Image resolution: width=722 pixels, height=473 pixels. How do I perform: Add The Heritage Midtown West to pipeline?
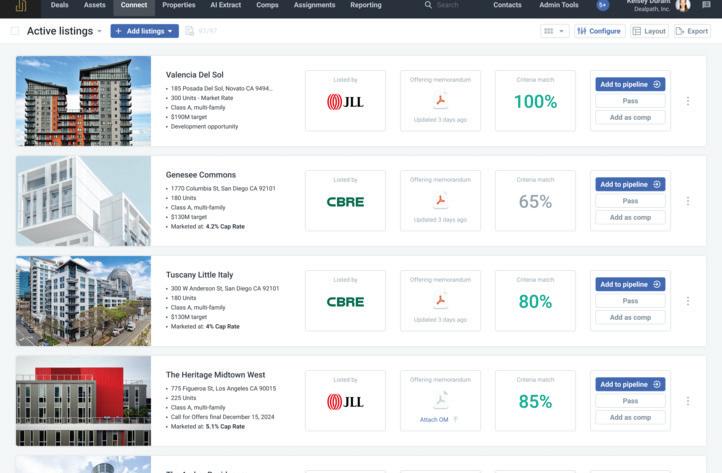coord(630,384)
